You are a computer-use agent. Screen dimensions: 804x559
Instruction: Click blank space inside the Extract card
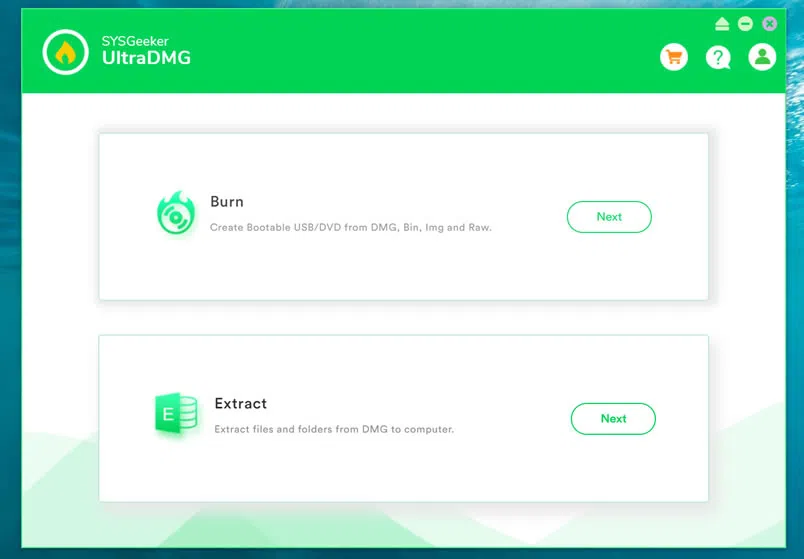coord(400,470)
